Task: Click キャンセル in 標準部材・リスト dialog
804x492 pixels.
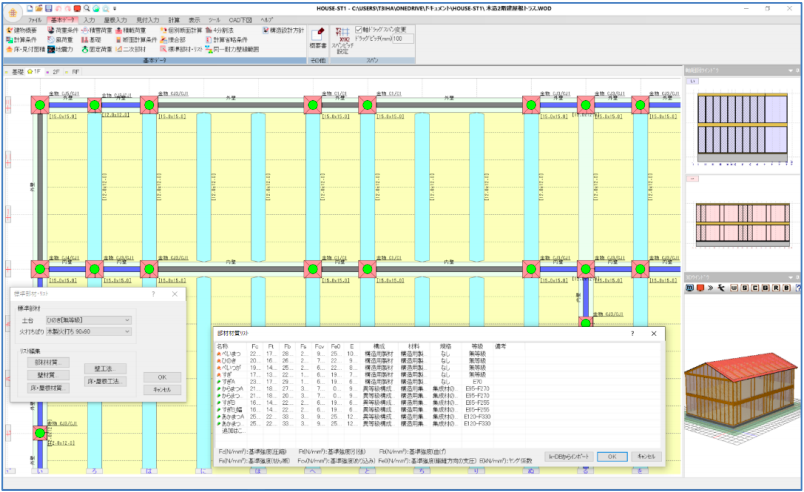Action: point(162,390)
